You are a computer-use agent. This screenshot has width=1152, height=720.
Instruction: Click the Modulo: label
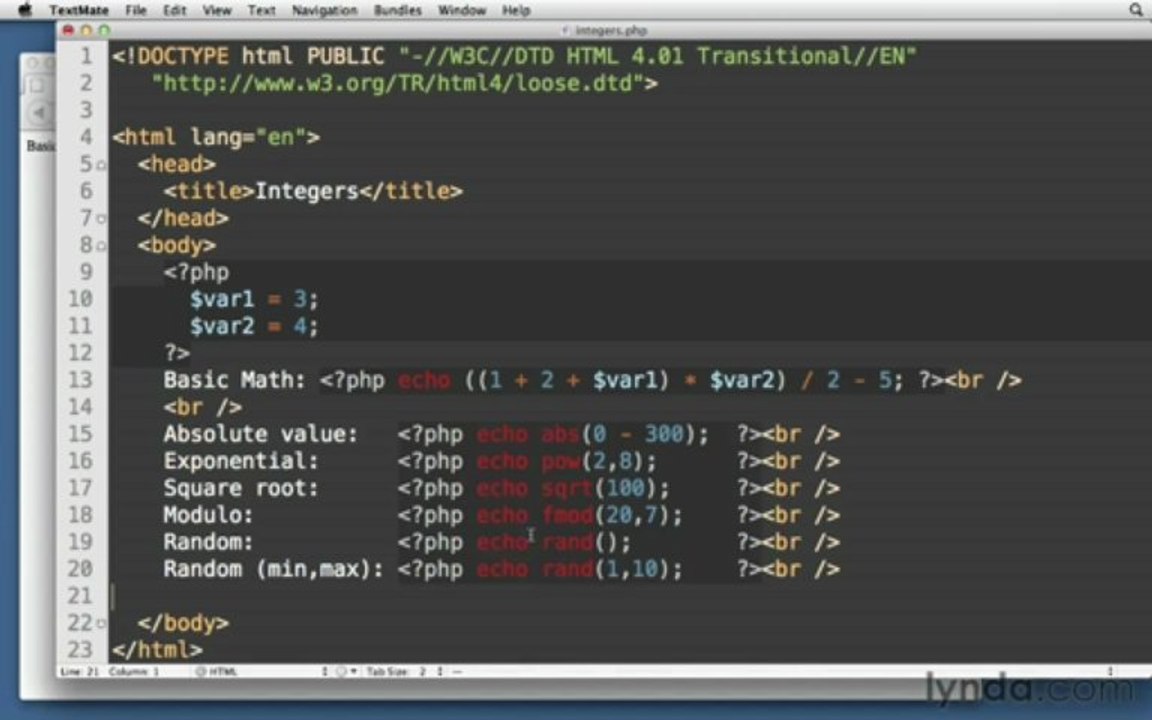click(208, 516)
